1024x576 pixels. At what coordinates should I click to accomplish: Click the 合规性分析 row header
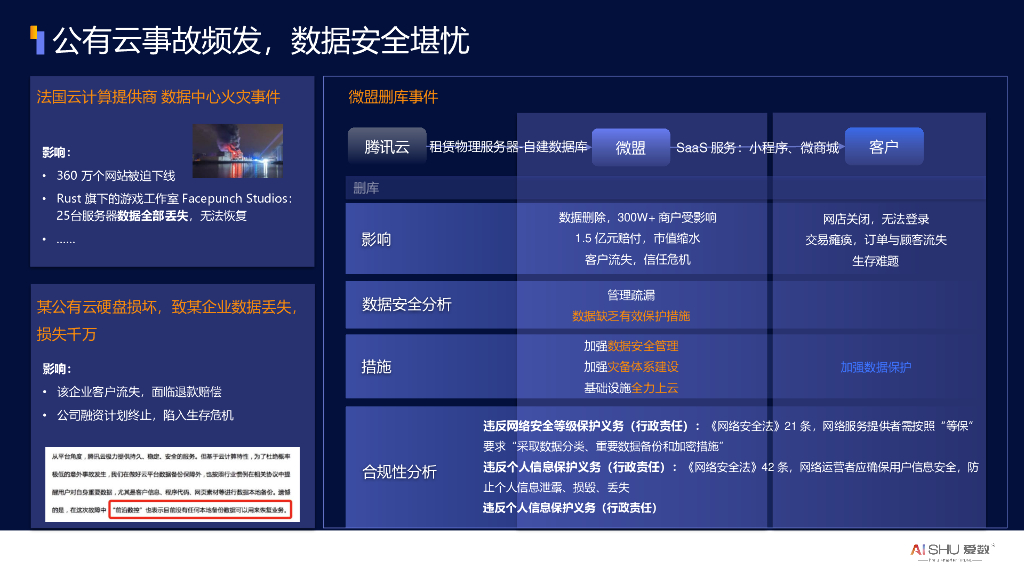tap(400, 472)
